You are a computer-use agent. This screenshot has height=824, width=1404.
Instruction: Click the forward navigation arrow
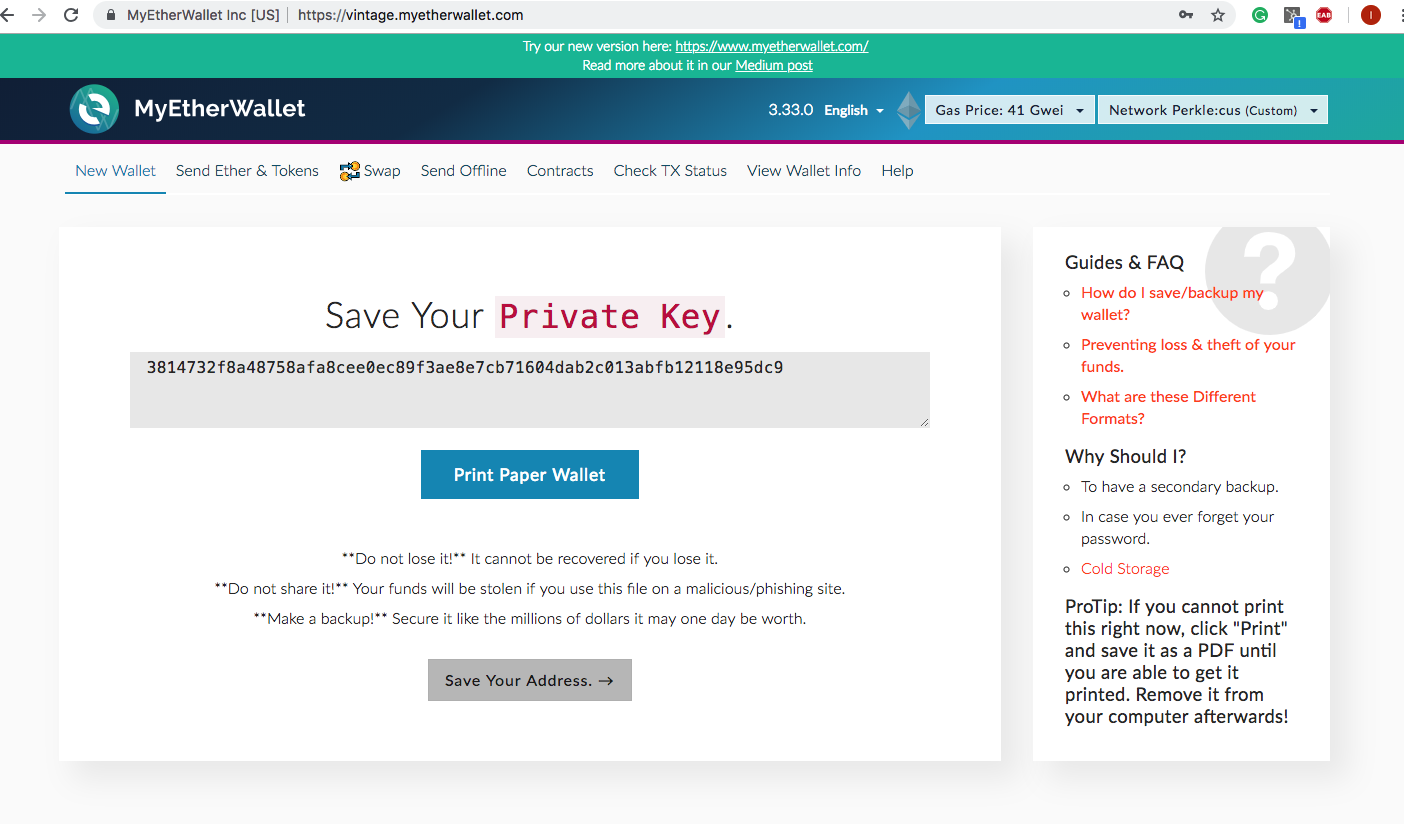click(39, 15)
